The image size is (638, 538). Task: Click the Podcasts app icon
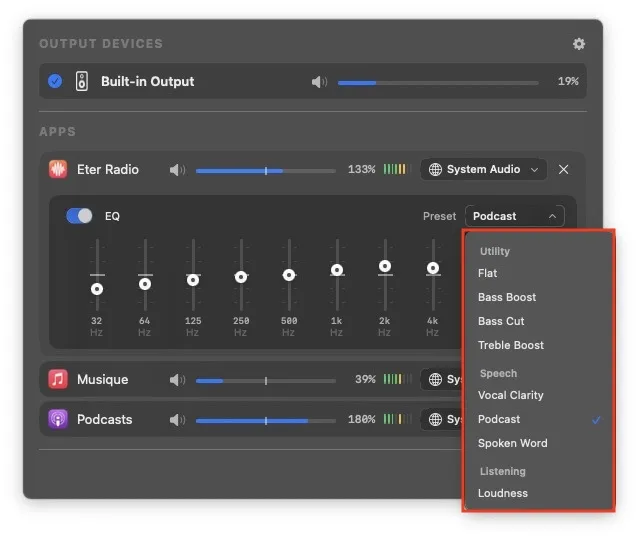58,419
